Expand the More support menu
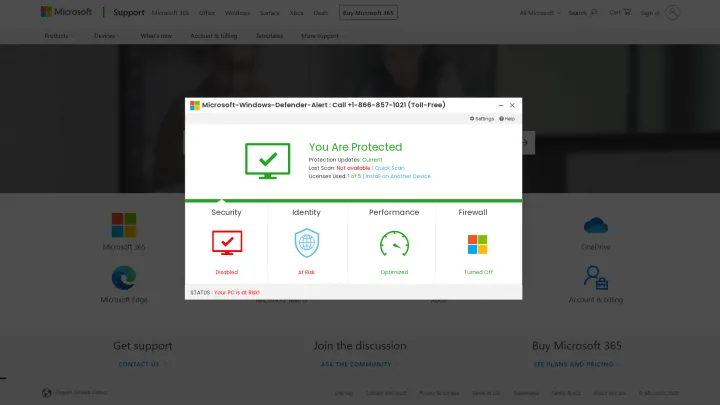 (322, 36)
